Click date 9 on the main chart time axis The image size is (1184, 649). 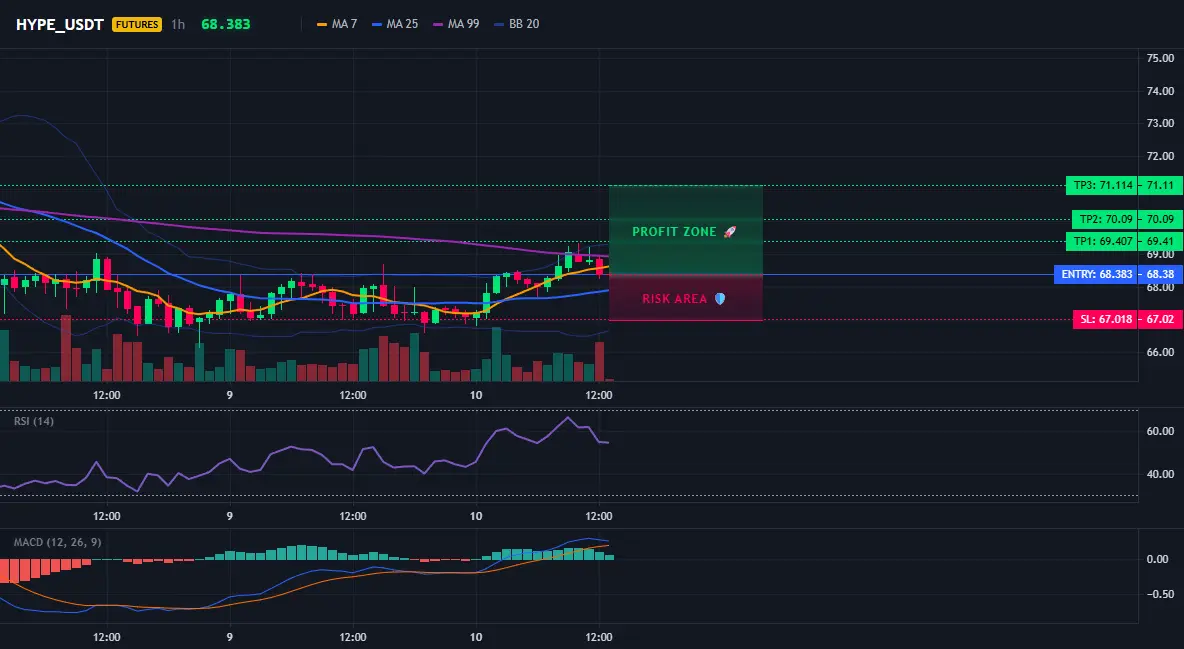[x=230, y=395]
